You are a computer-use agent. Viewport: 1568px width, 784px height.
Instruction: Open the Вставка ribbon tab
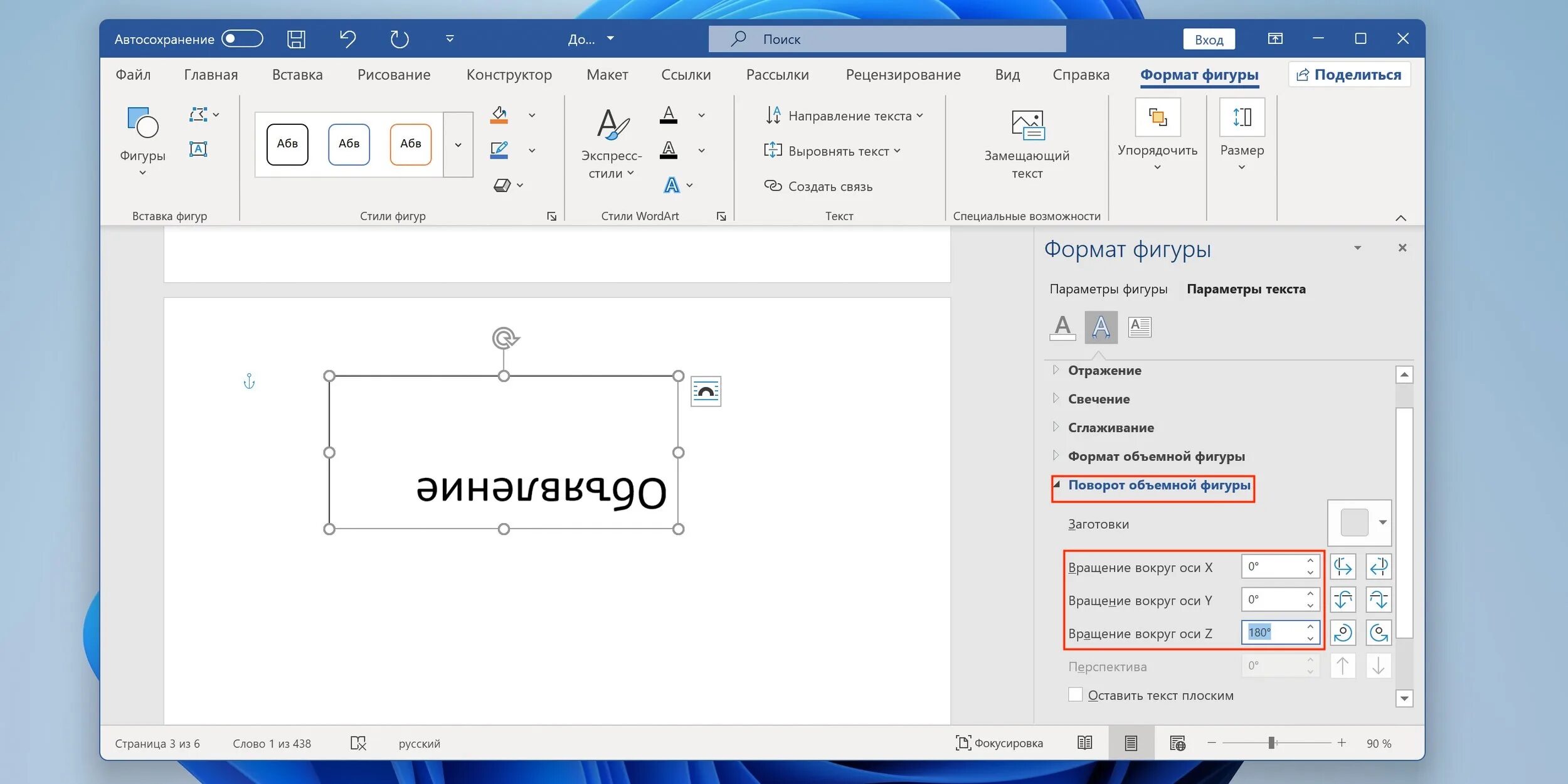(297, 75)
